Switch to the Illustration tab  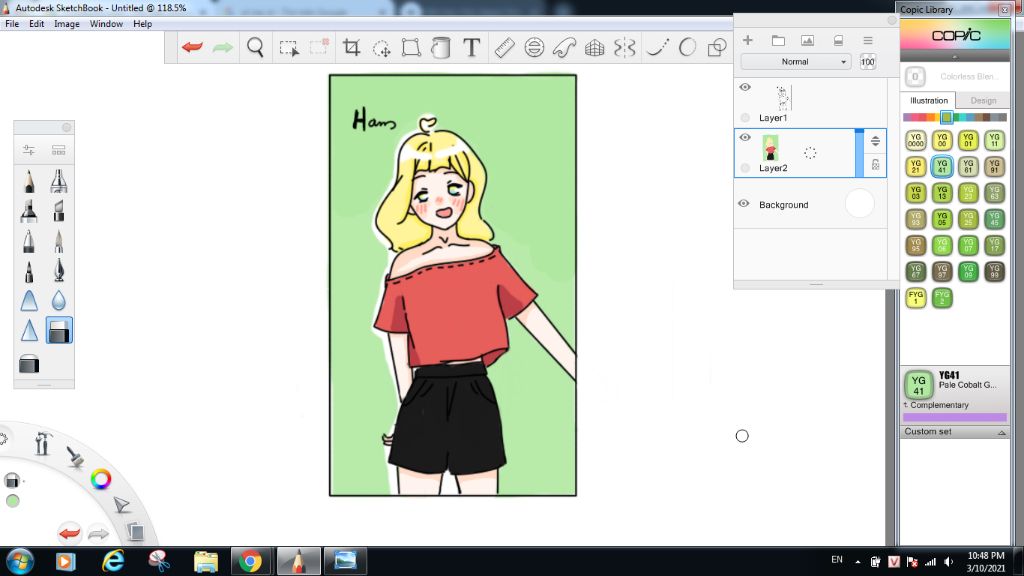[929, 101]
